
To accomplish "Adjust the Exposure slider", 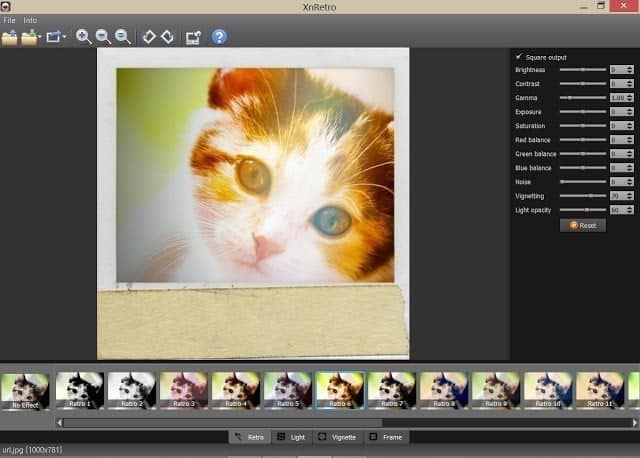I will point(583,111).
